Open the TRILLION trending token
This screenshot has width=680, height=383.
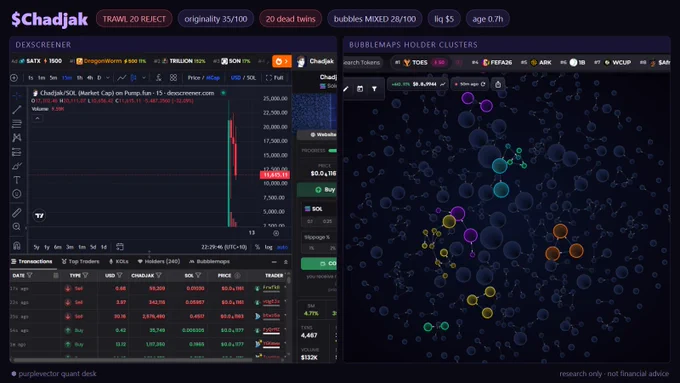click(184, 61)
